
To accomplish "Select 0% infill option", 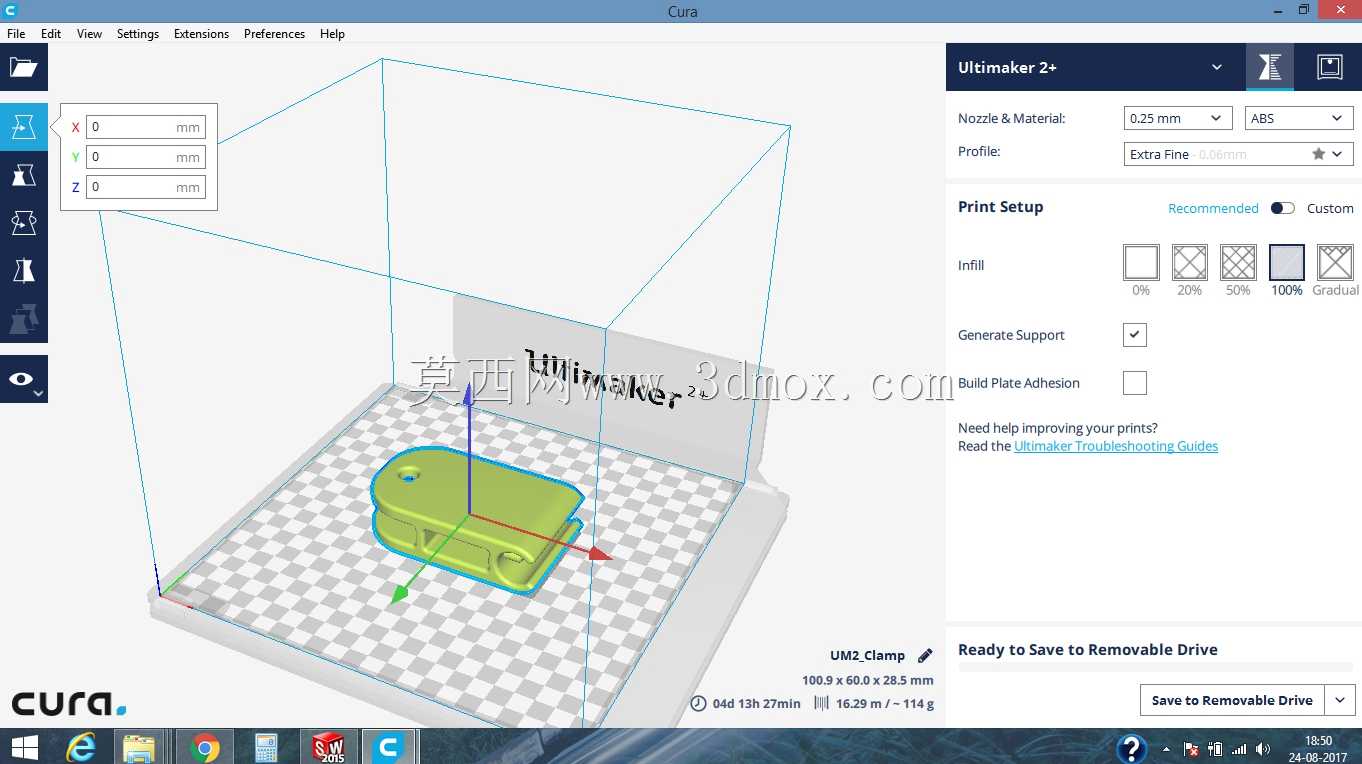I will coord(1141,263).
